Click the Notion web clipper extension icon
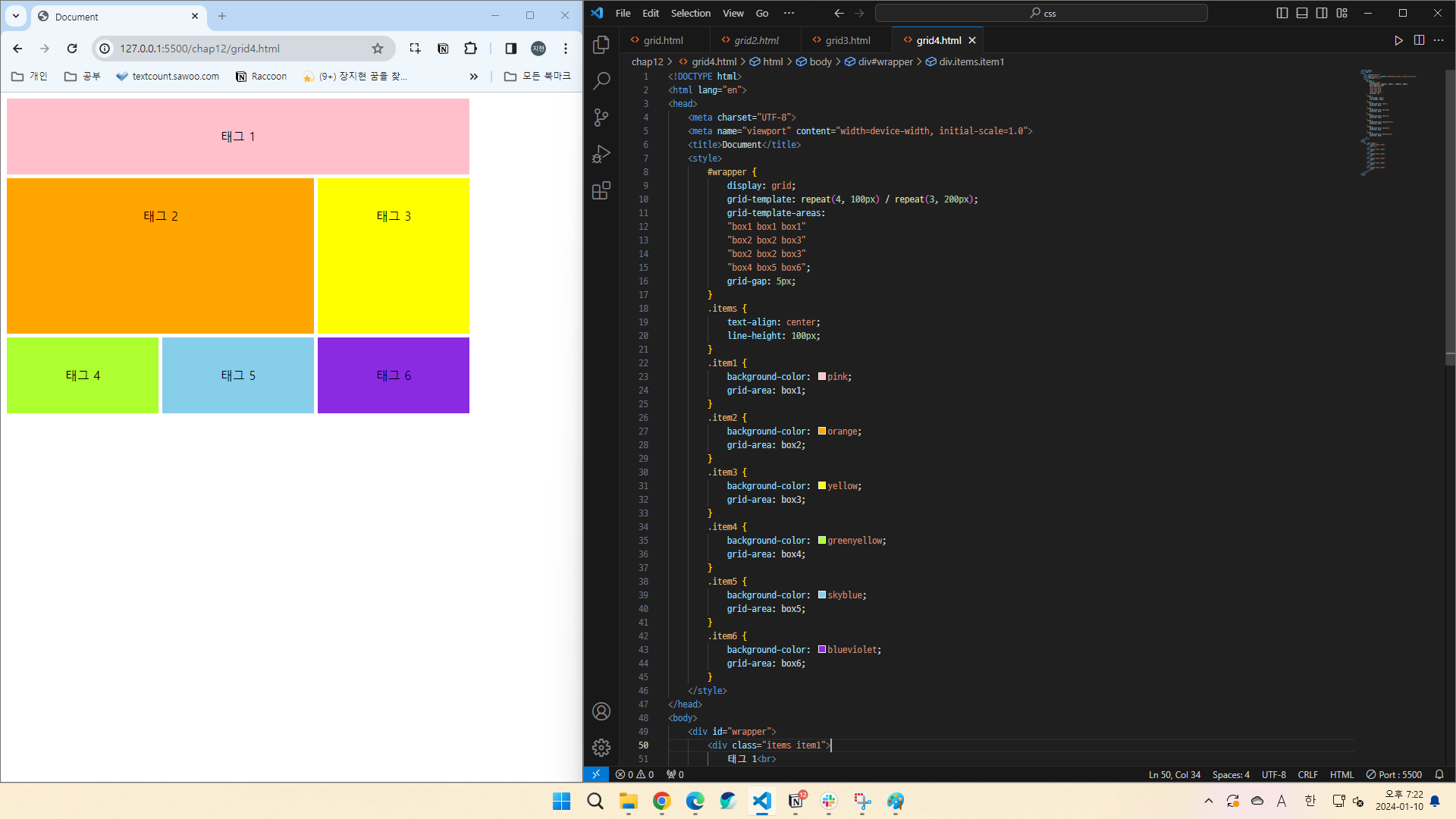 [x=443, y=49]
